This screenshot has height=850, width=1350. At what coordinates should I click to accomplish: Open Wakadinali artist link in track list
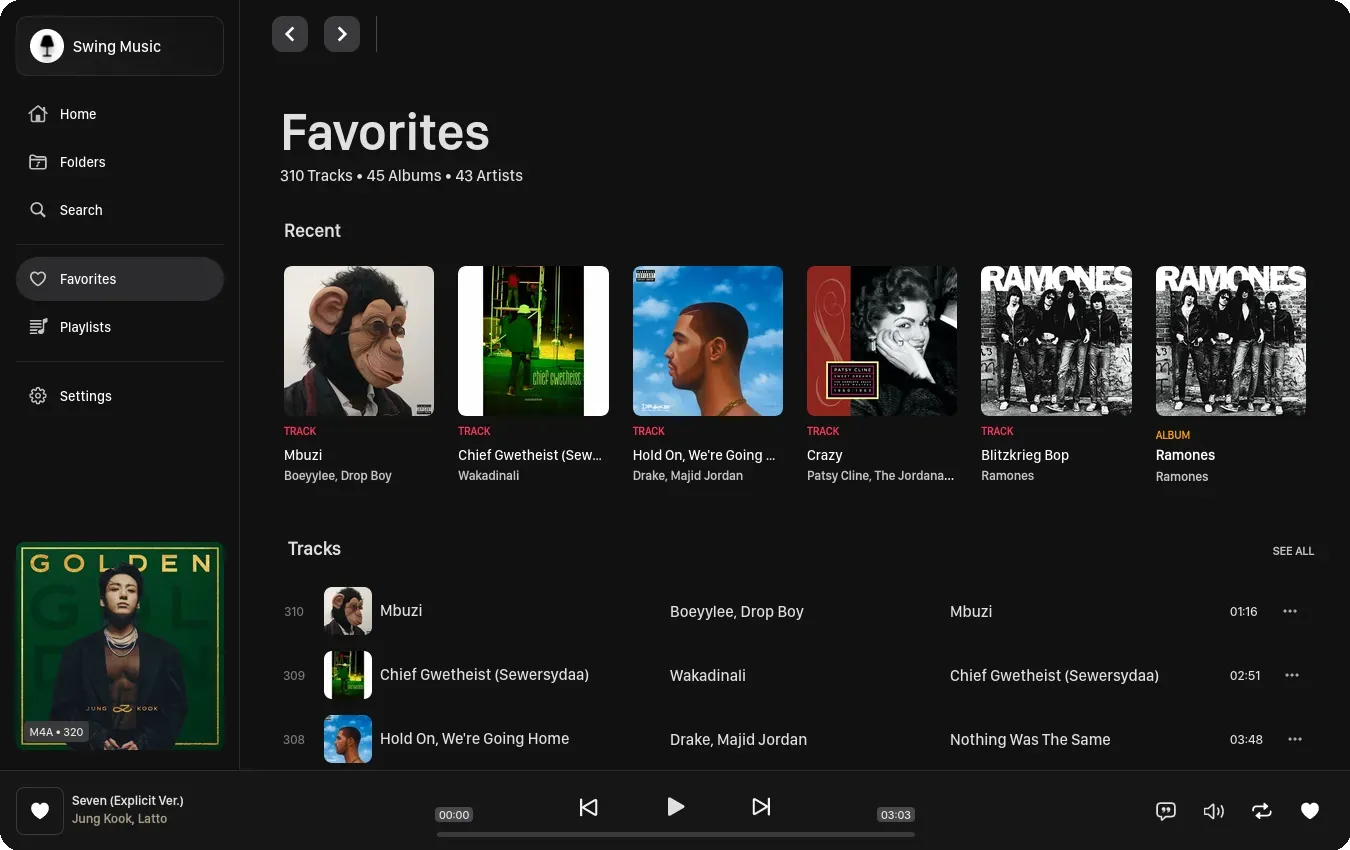(708, 675)
